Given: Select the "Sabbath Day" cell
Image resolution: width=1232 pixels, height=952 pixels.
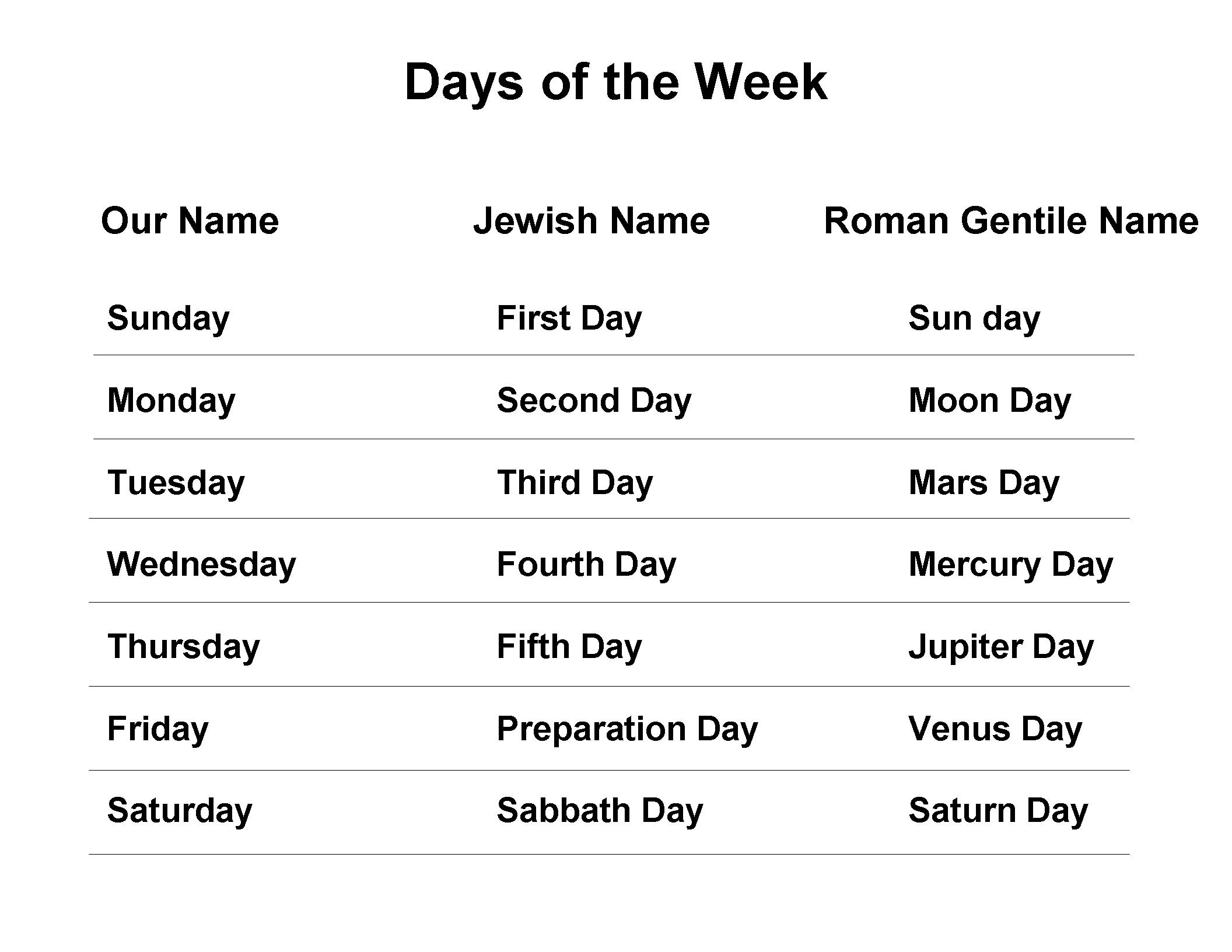Looking at the screenshot, I should [x=600, y=811].
